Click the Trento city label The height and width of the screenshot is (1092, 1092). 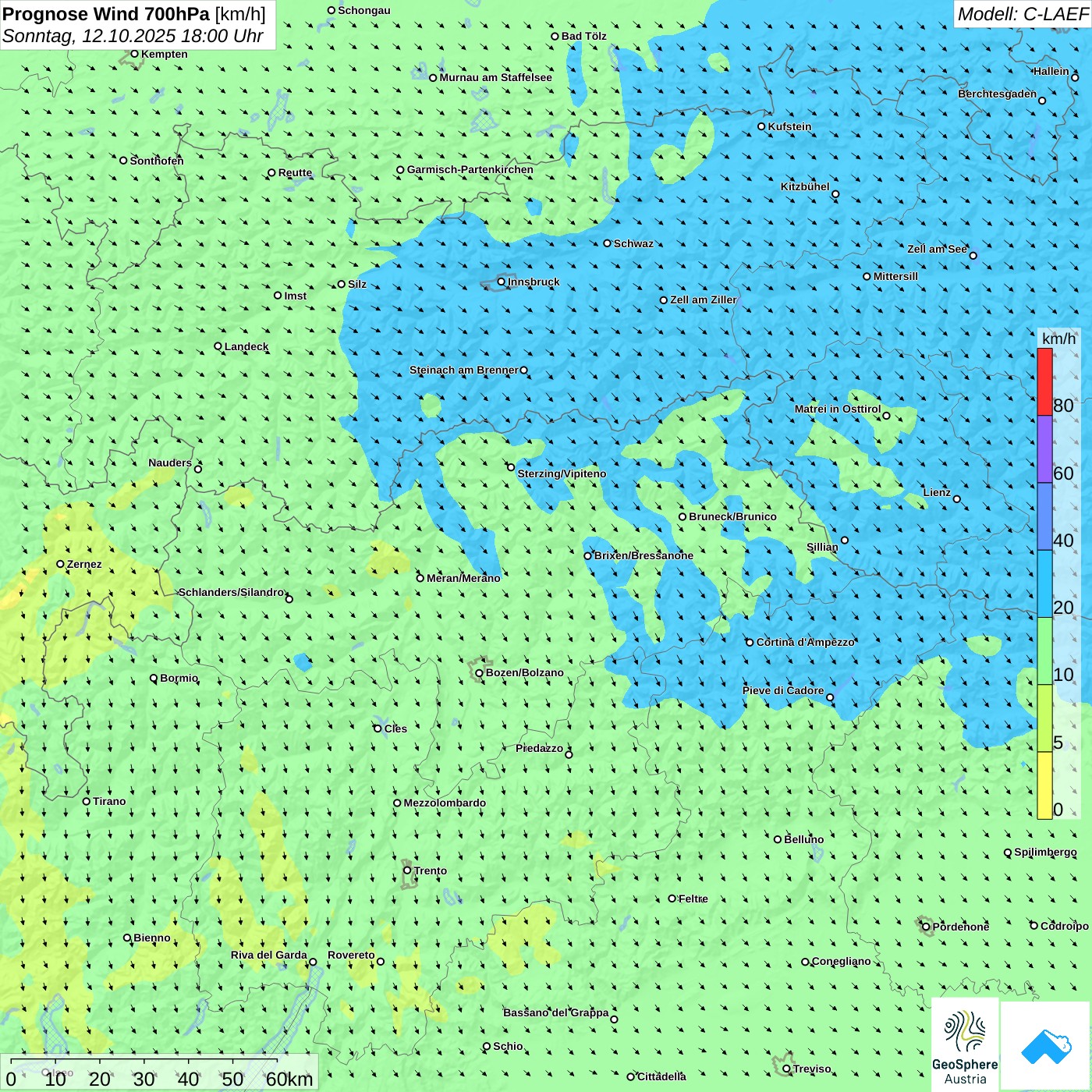pyautogui.click(x=431, y=870)
